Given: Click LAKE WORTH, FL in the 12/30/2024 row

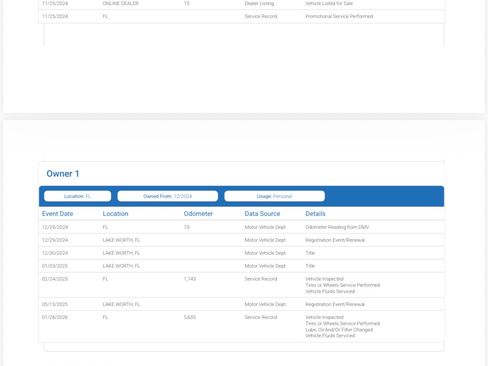Looking at the screenshot, I should (x=121, y=253).
